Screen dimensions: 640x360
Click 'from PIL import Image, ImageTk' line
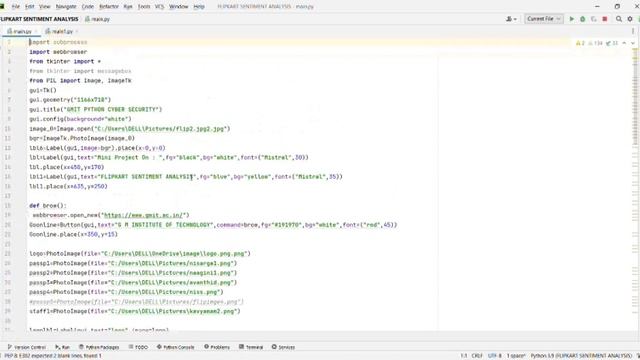[80, 81]
